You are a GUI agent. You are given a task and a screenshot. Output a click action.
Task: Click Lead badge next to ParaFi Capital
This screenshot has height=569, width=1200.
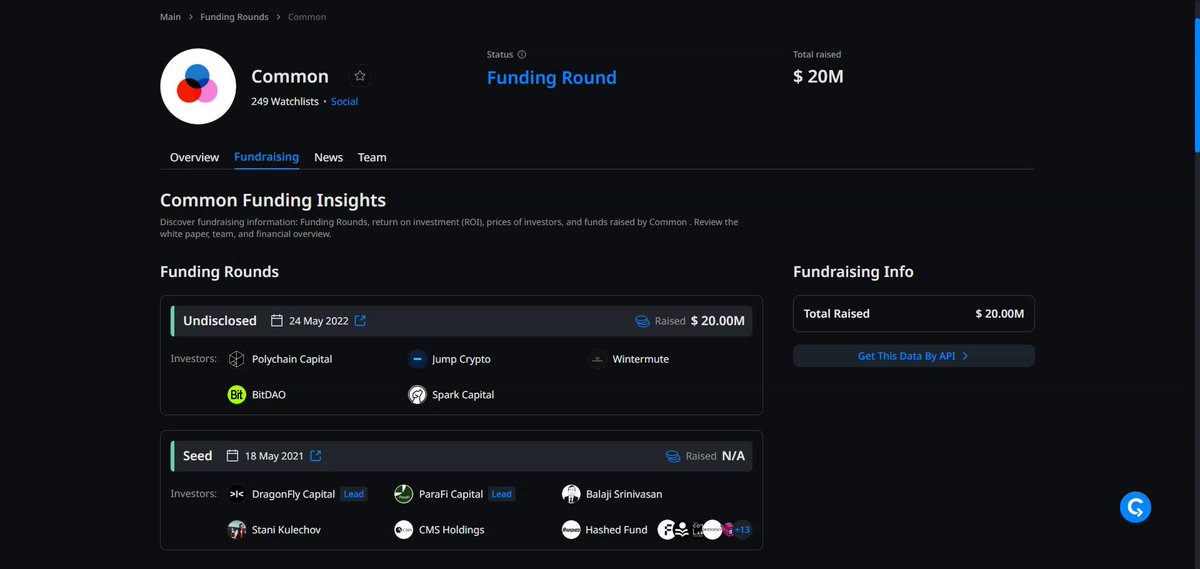click(x=502, y=494)
